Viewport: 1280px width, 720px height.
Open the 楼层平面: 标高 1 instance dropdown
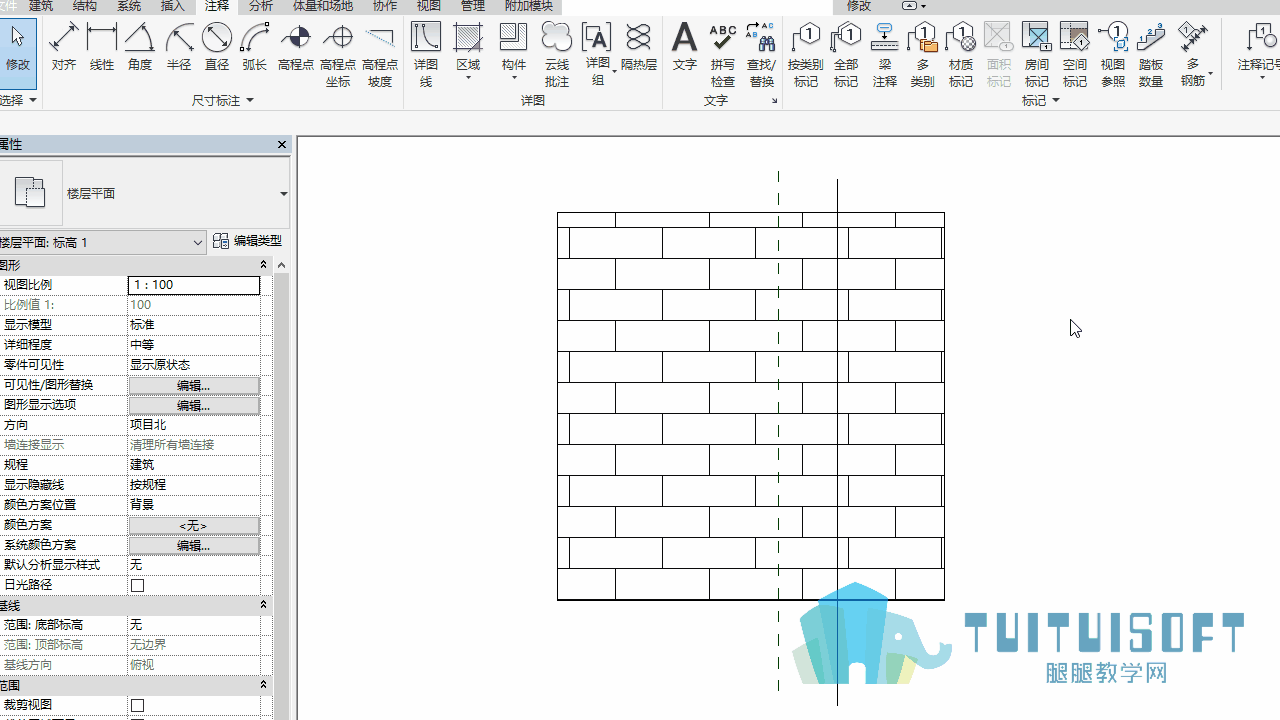(197, 242)
